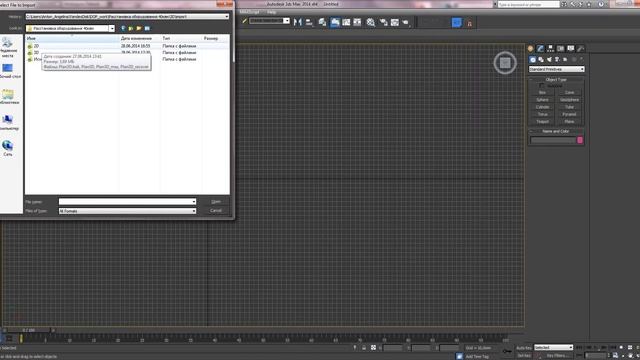
Task: Open the MAXScript menu
Action: point(249,12)
